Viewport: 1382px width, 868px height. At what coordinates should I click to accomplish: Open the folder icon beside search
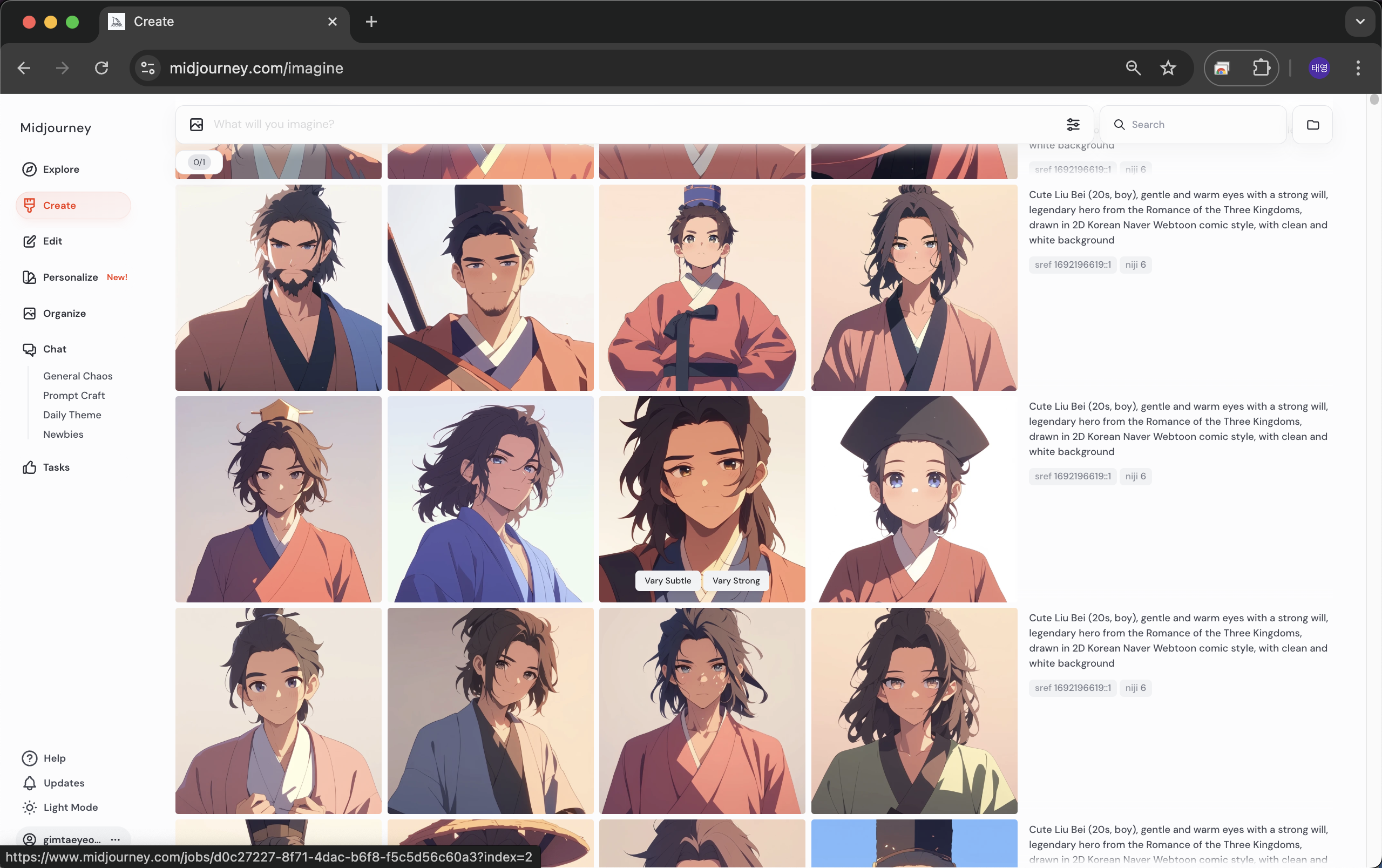[1312, 125]
